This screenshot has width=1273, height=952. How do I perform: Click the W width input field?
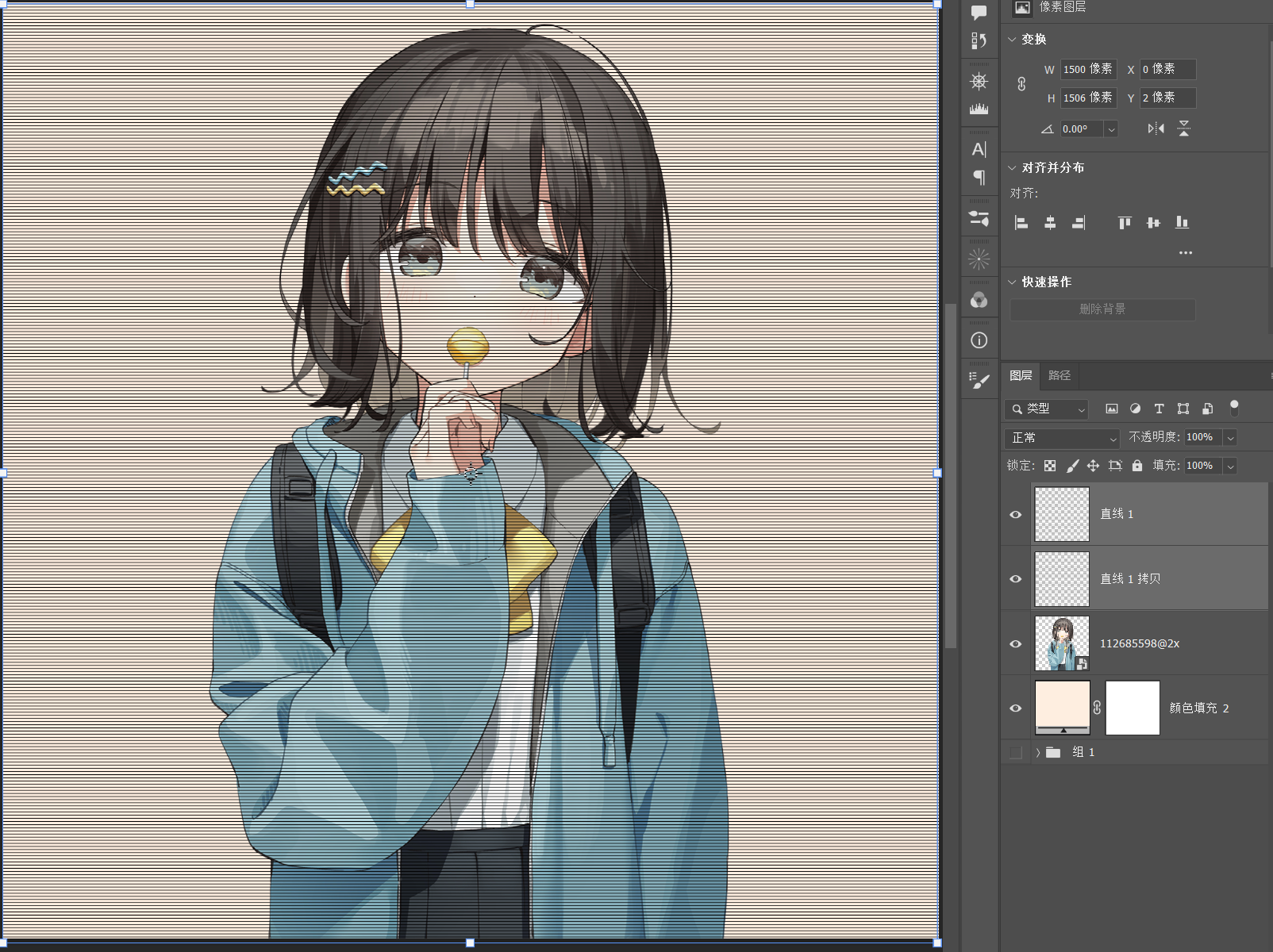(1088, 69)
